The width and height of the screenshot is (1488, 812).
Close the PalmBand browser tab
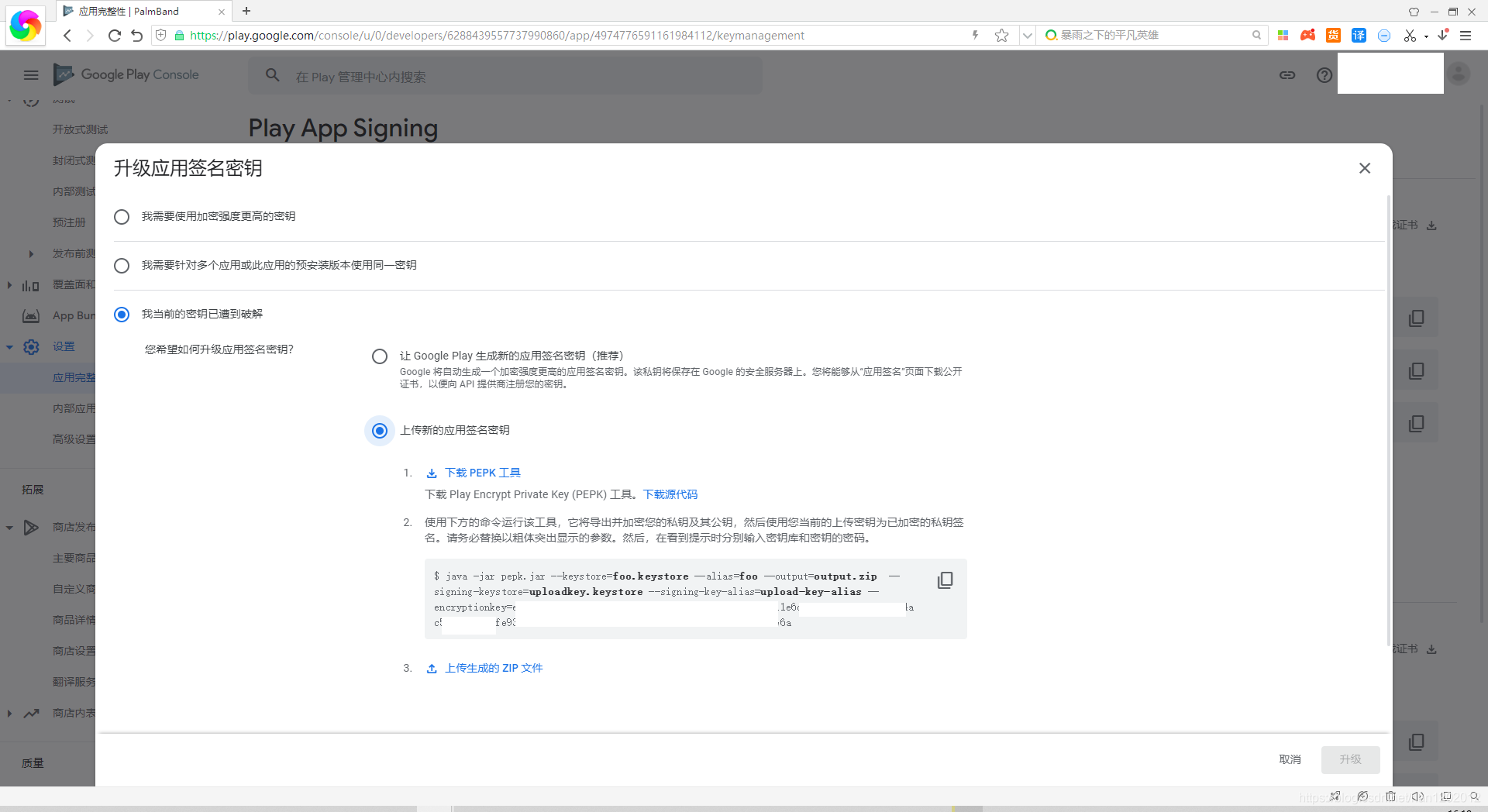(222, 12)
